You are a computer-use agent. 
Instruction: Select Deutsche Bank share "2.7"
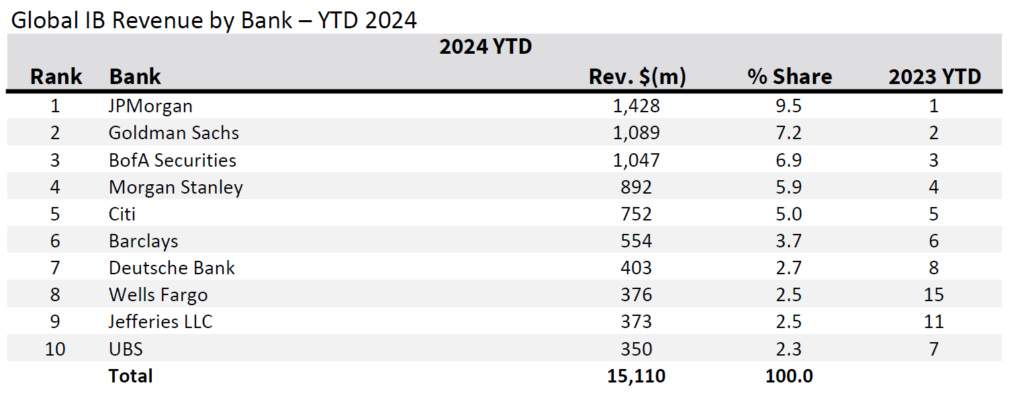click(790, 268)
